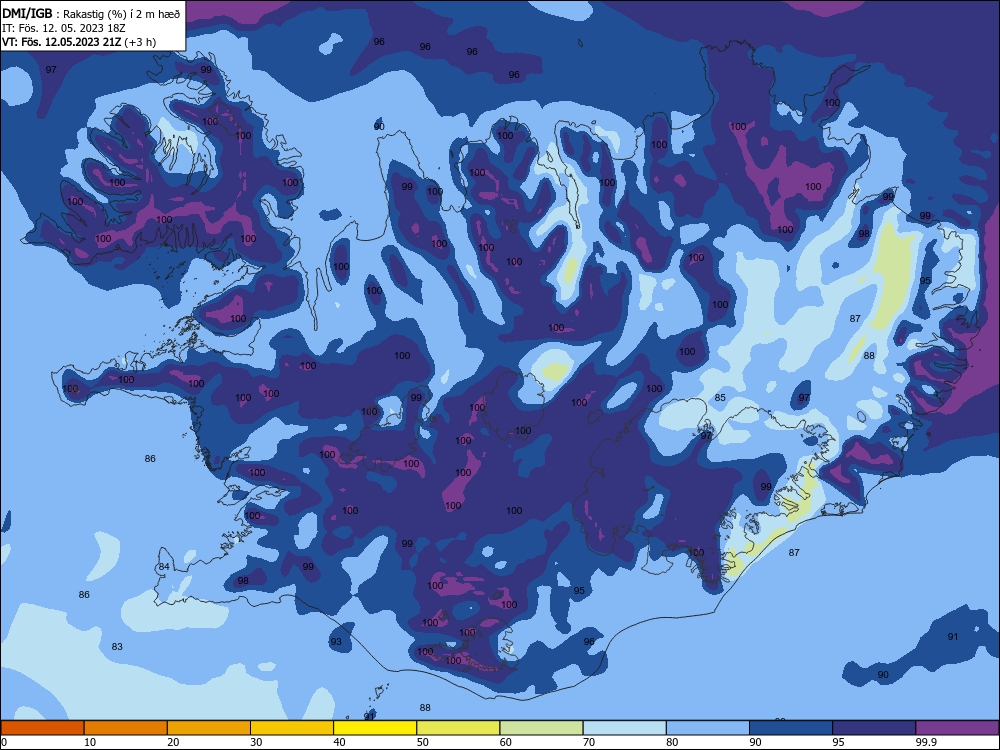Click the light blue 80–90 legend swatch

pos(708,728)
